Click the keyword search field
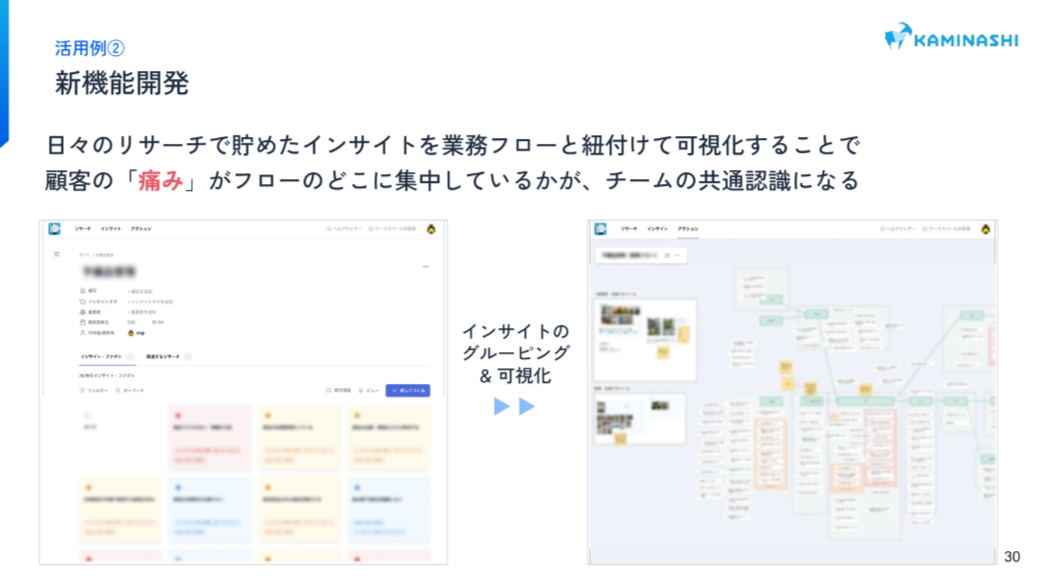The width and height of the screenshot is (1039, 588). (130, 390)
